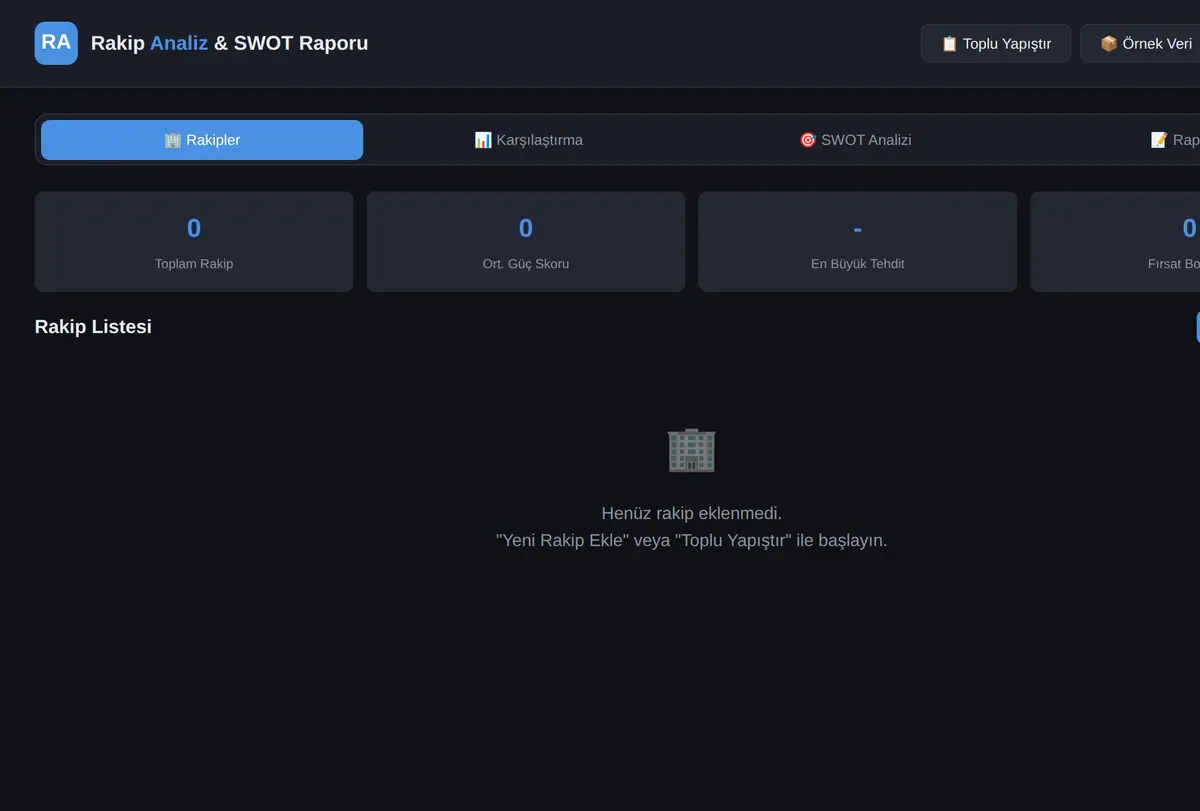Click the memo icon on the Rapor tab

1160,140
